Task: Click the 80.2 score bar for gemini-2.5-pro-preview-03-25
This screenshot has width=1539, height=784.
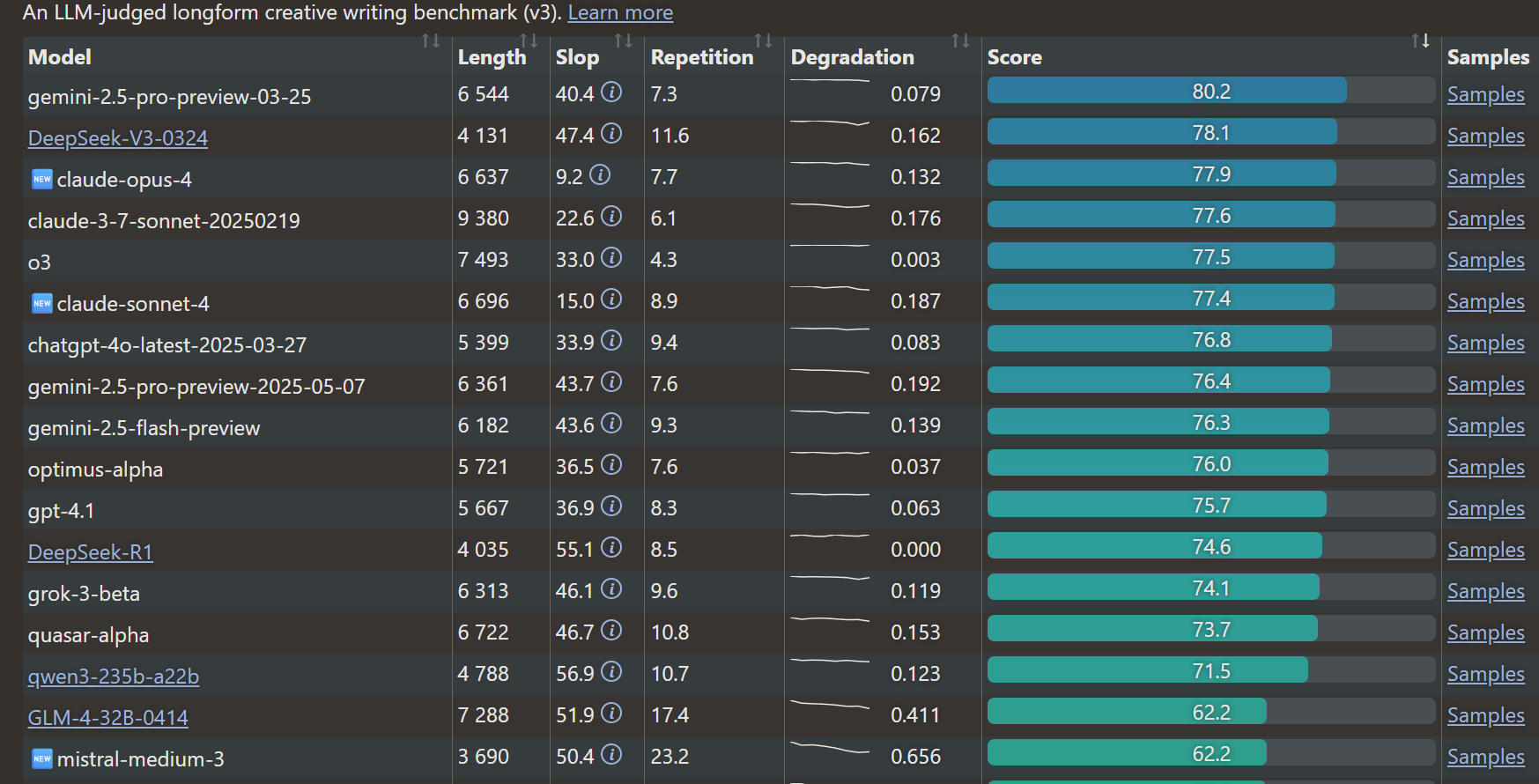Action: point(1211,91)
